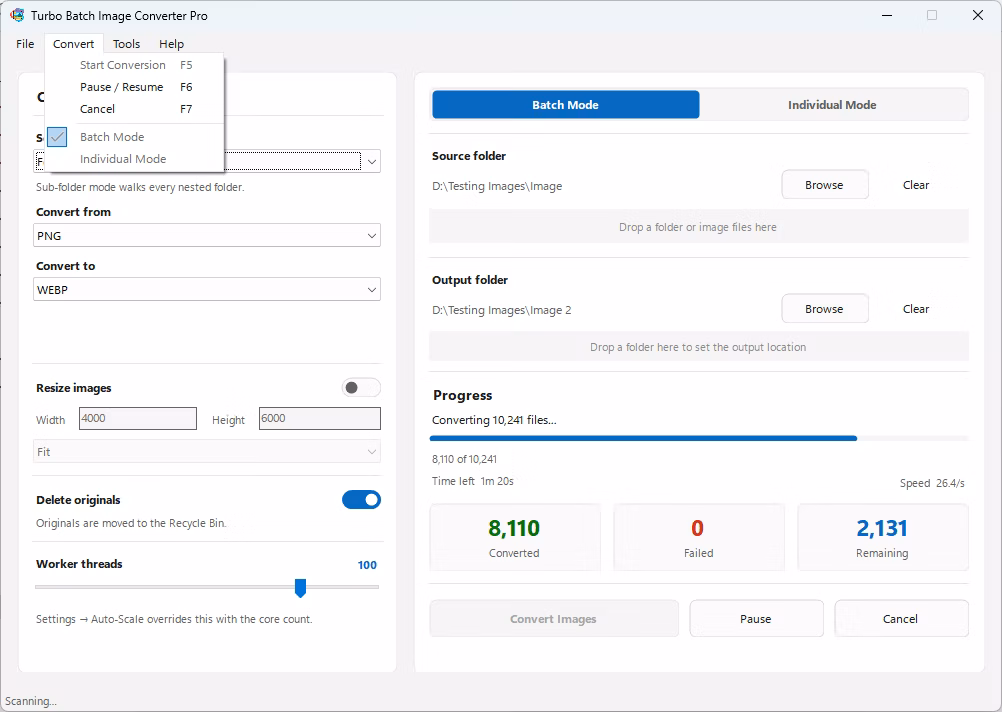This screenshot has width=1002, height=712.
Task: Click the 8,110 Converted counter card
Action: [x=514, y=538]
